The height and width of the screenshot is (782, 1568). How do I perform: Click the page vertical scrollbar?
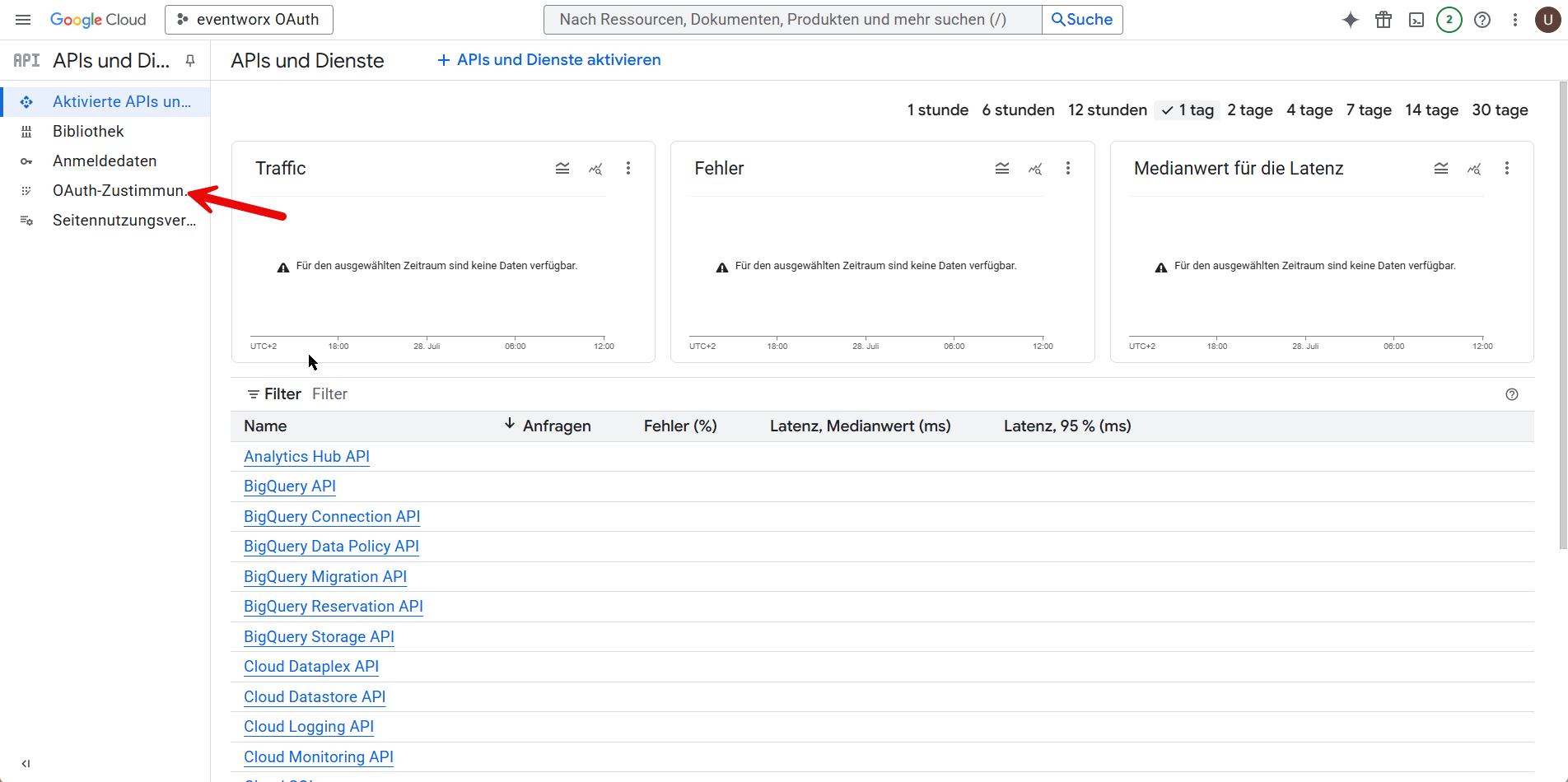point(1563,315)
